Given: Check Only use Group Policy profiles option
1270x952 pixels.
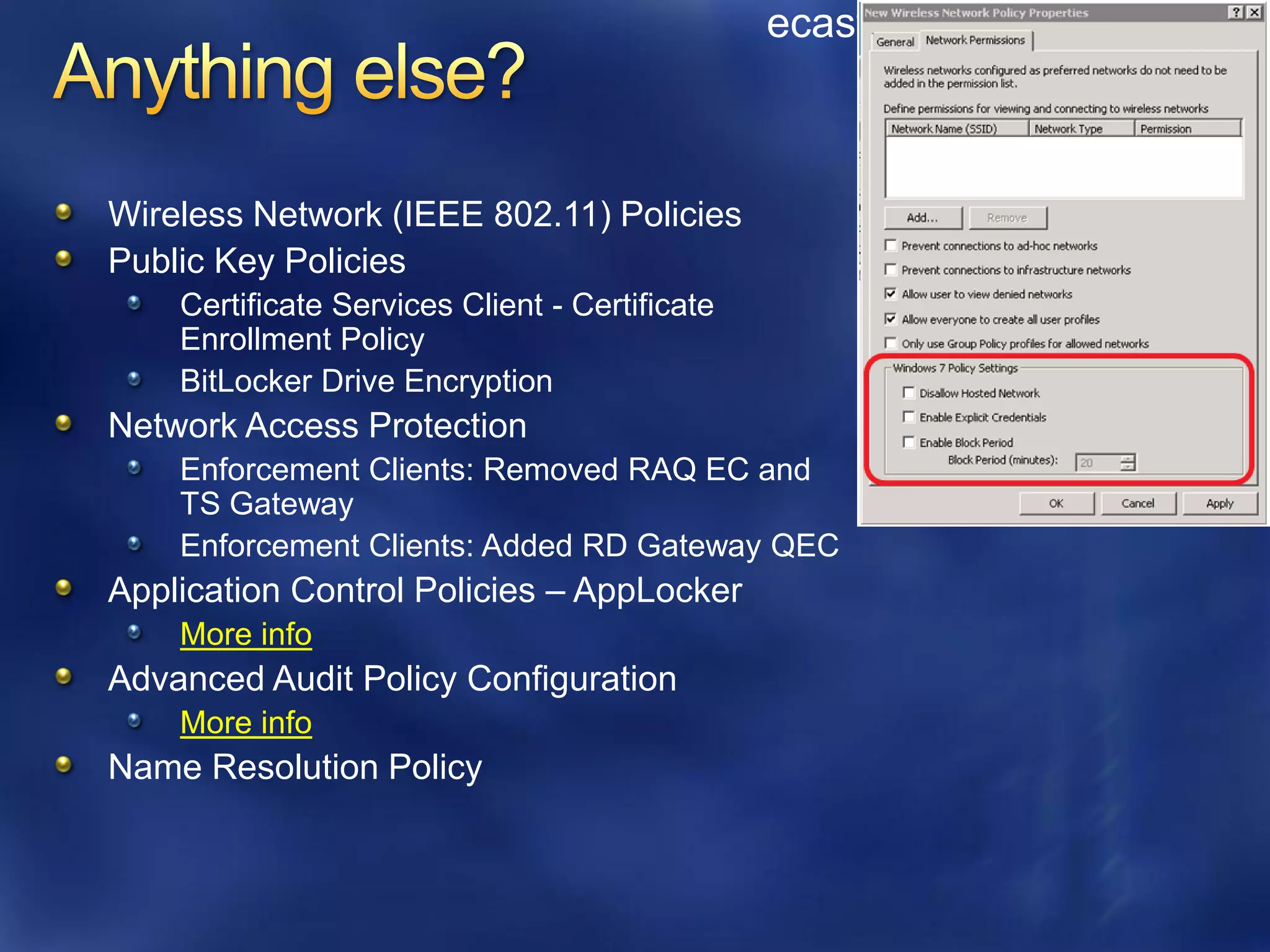Looking at the screenshot, I should click(x=891, y=343).
